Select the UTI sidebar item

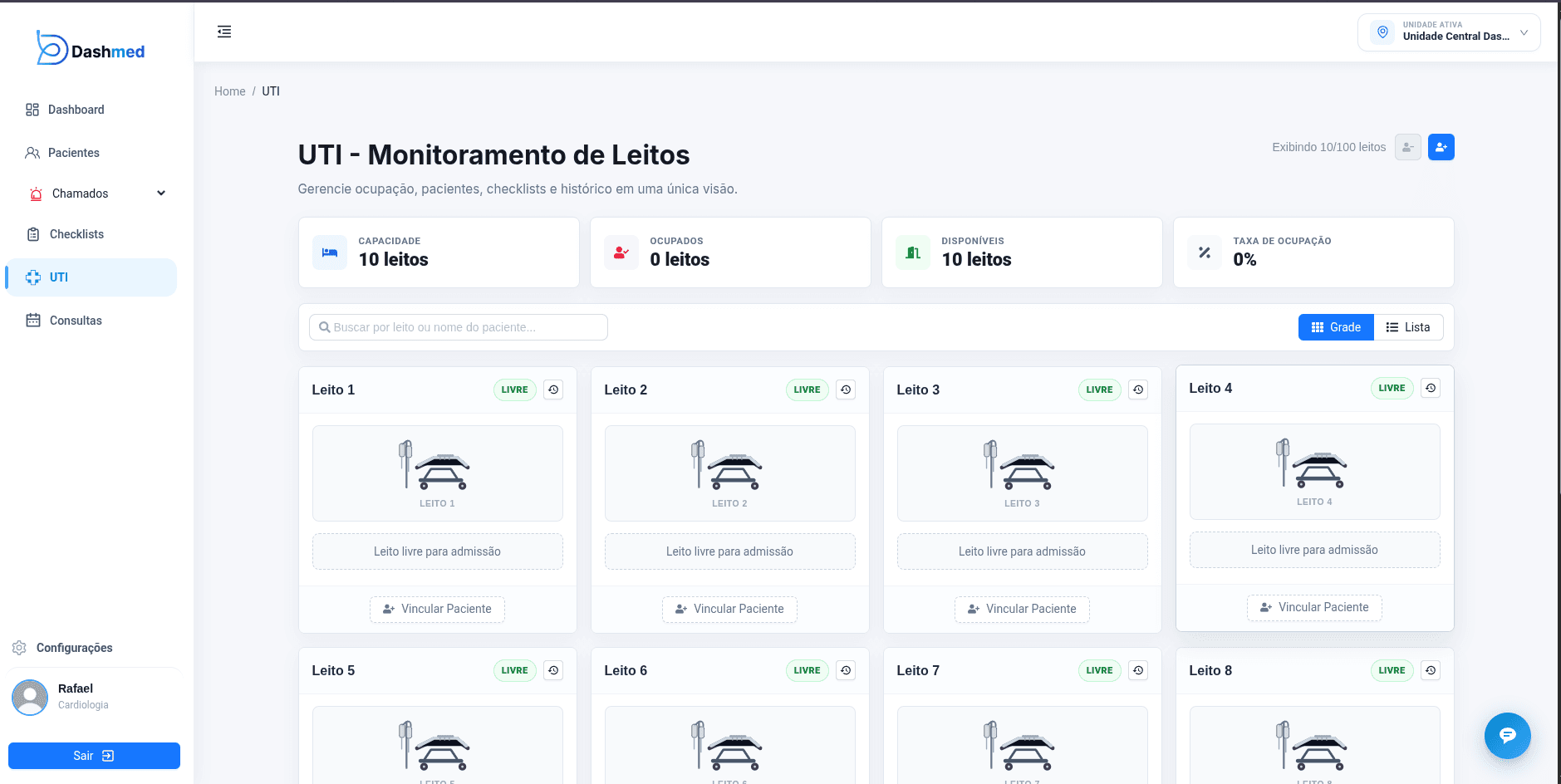91,277
